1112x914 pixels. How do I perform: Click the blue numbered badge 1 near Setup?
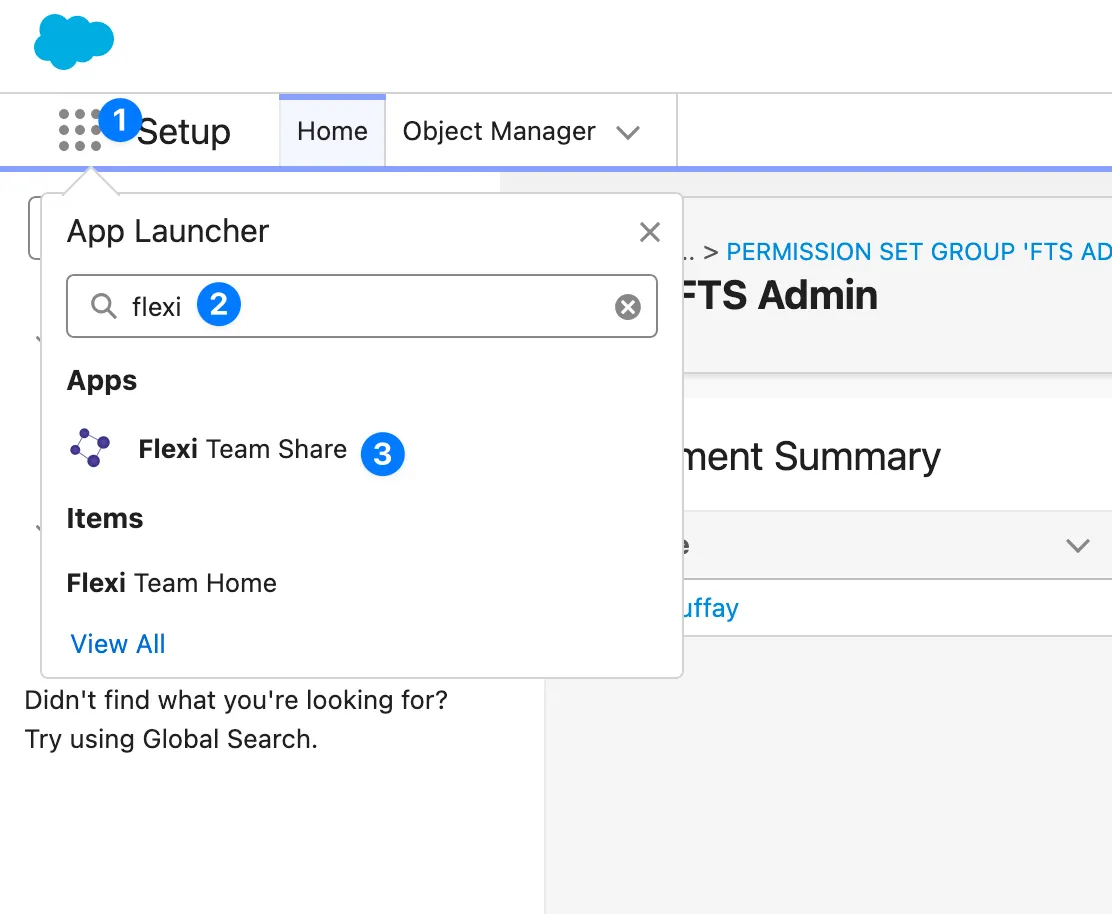(120, 121)
